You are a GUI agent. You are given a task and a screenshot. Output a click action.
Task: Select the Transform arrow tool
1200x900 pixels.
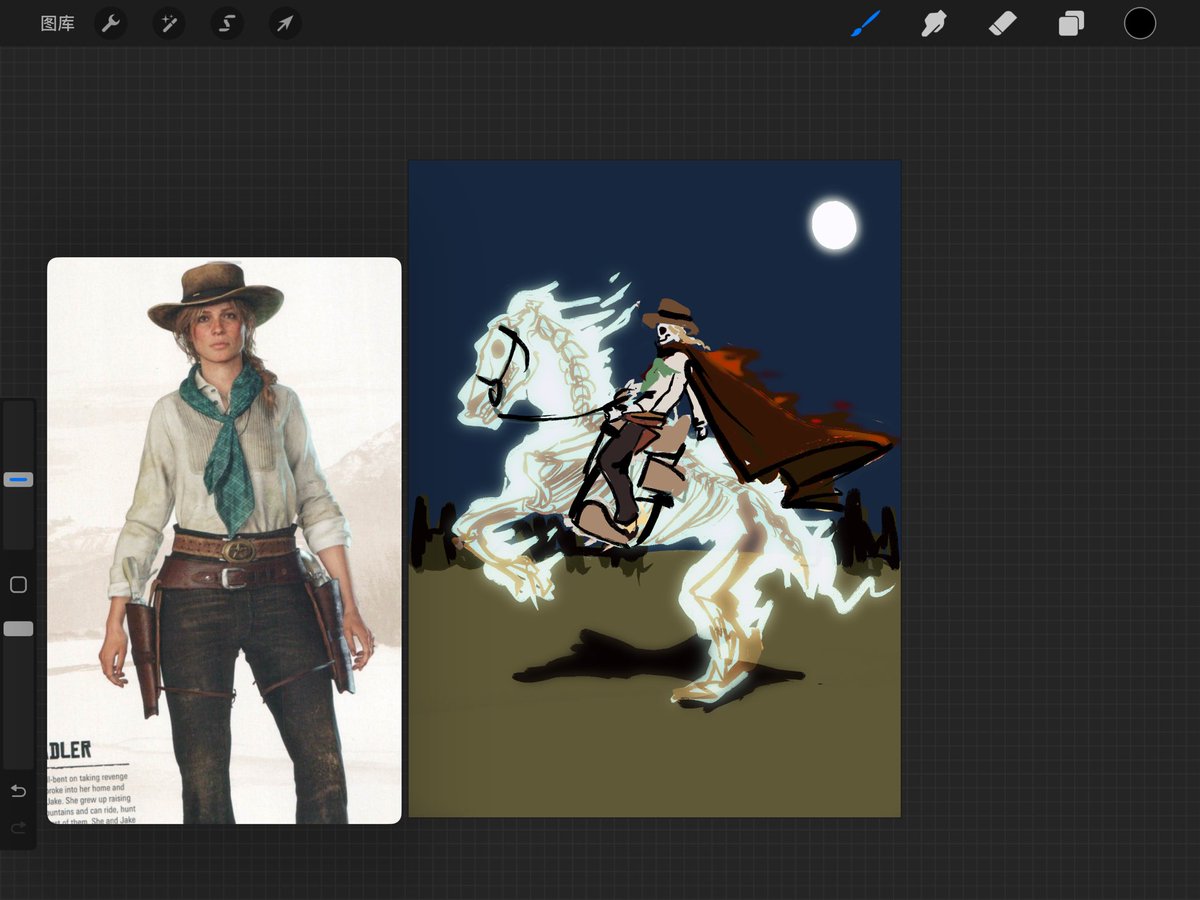coord(285,24)
